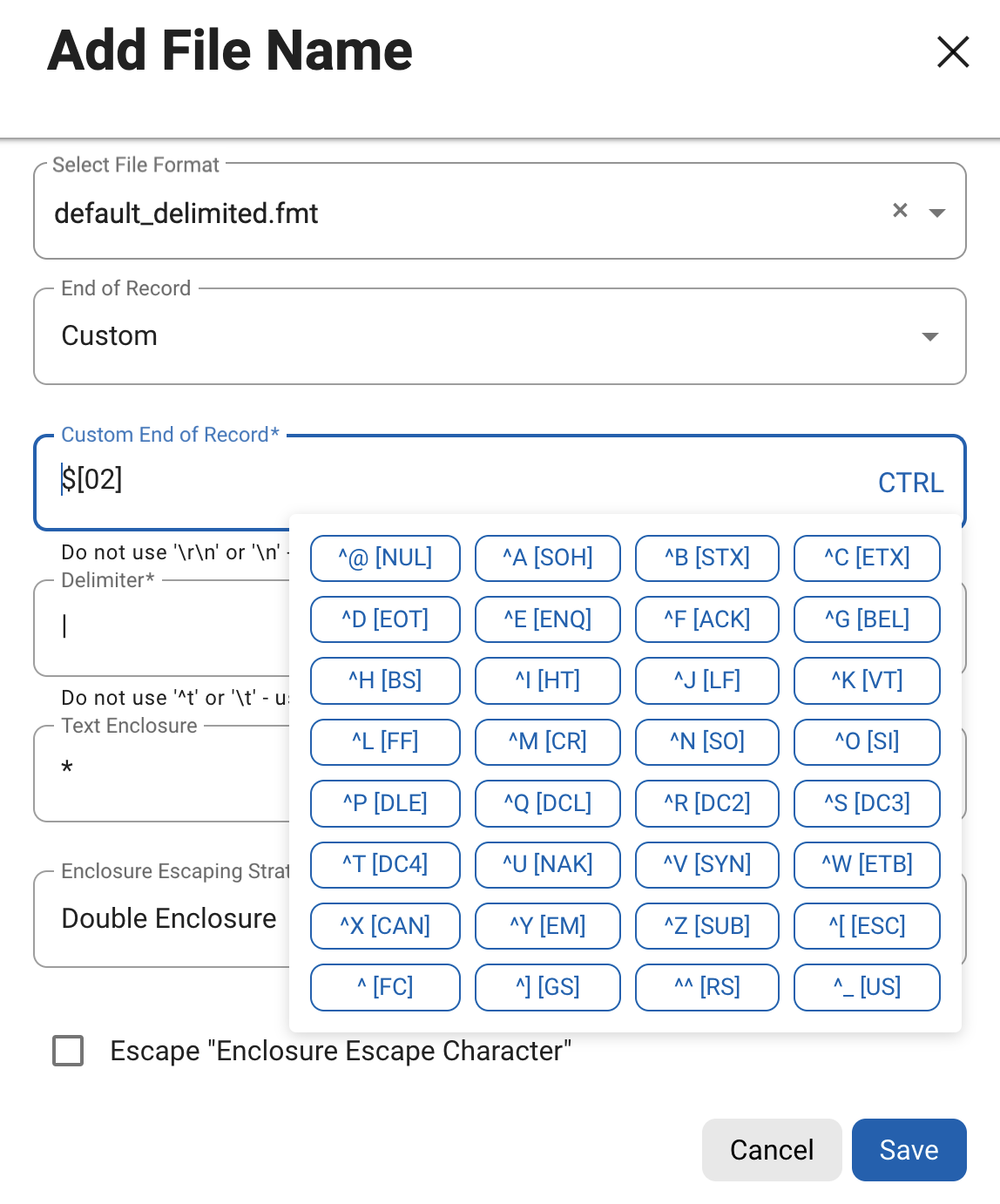Save the file name configuration
Viewport: 1000px width, 1204px height.
pyautogui.click(x=908, y=1150)
